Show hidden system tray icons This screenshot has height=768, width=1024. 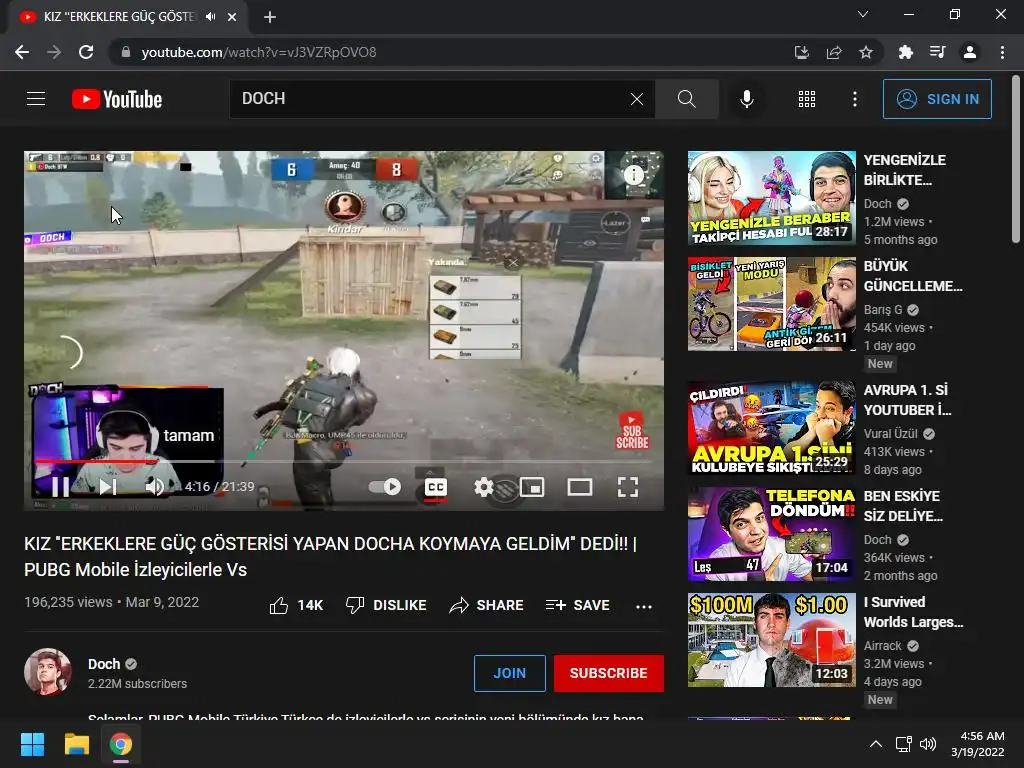[876, 744]
